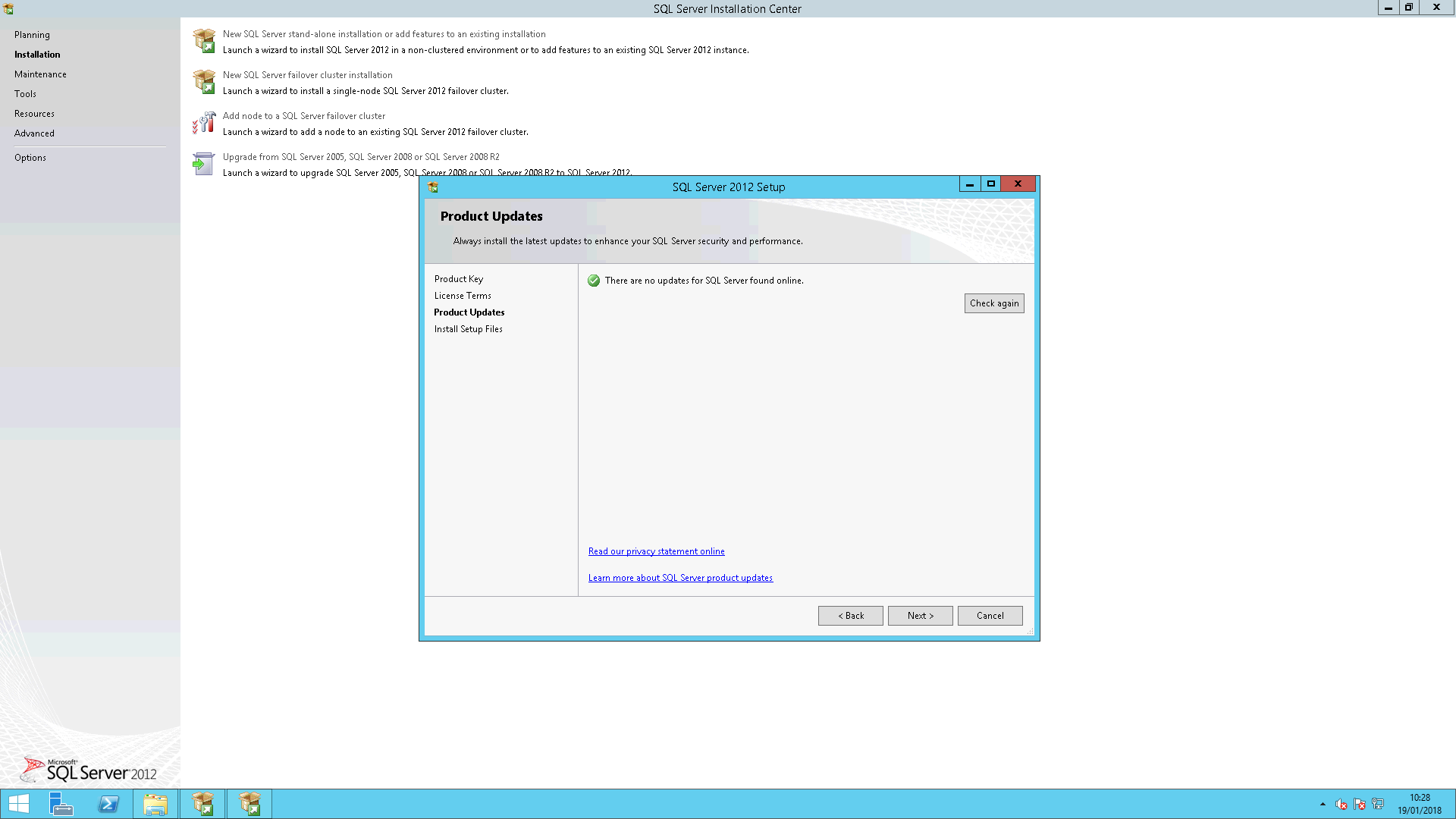The height and width of the screenshot is (819, 1456).
Task: Click the Add node tools icon
Action: click(x=204, y=123)
